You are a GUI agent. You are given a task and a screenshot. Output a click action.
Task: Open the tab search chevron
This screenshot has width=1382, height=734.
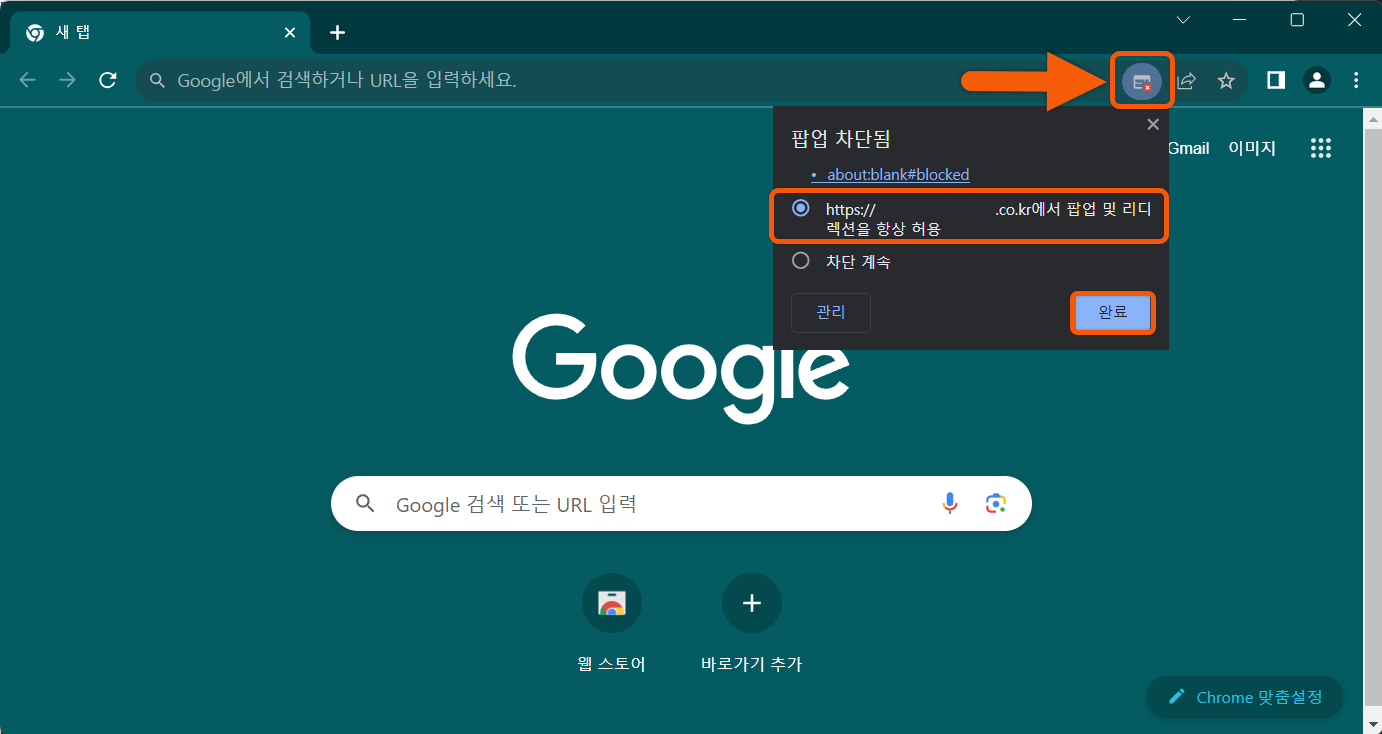pyautogui.click(x=1183, y=20)
